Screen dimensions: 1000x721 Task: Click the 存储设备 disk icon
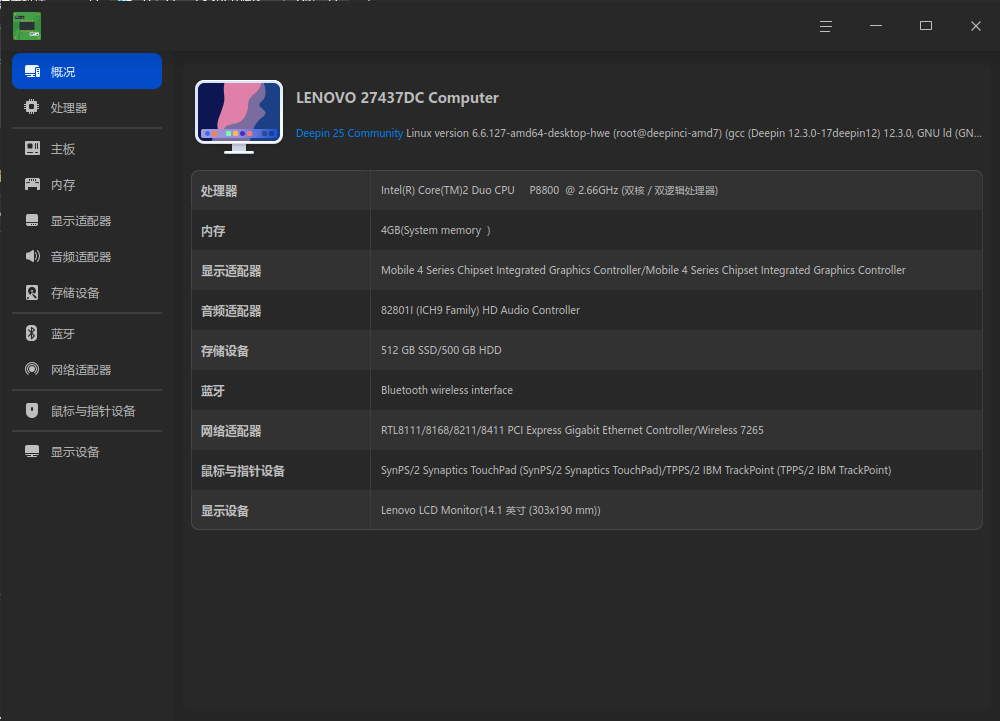tap(32, 293)
